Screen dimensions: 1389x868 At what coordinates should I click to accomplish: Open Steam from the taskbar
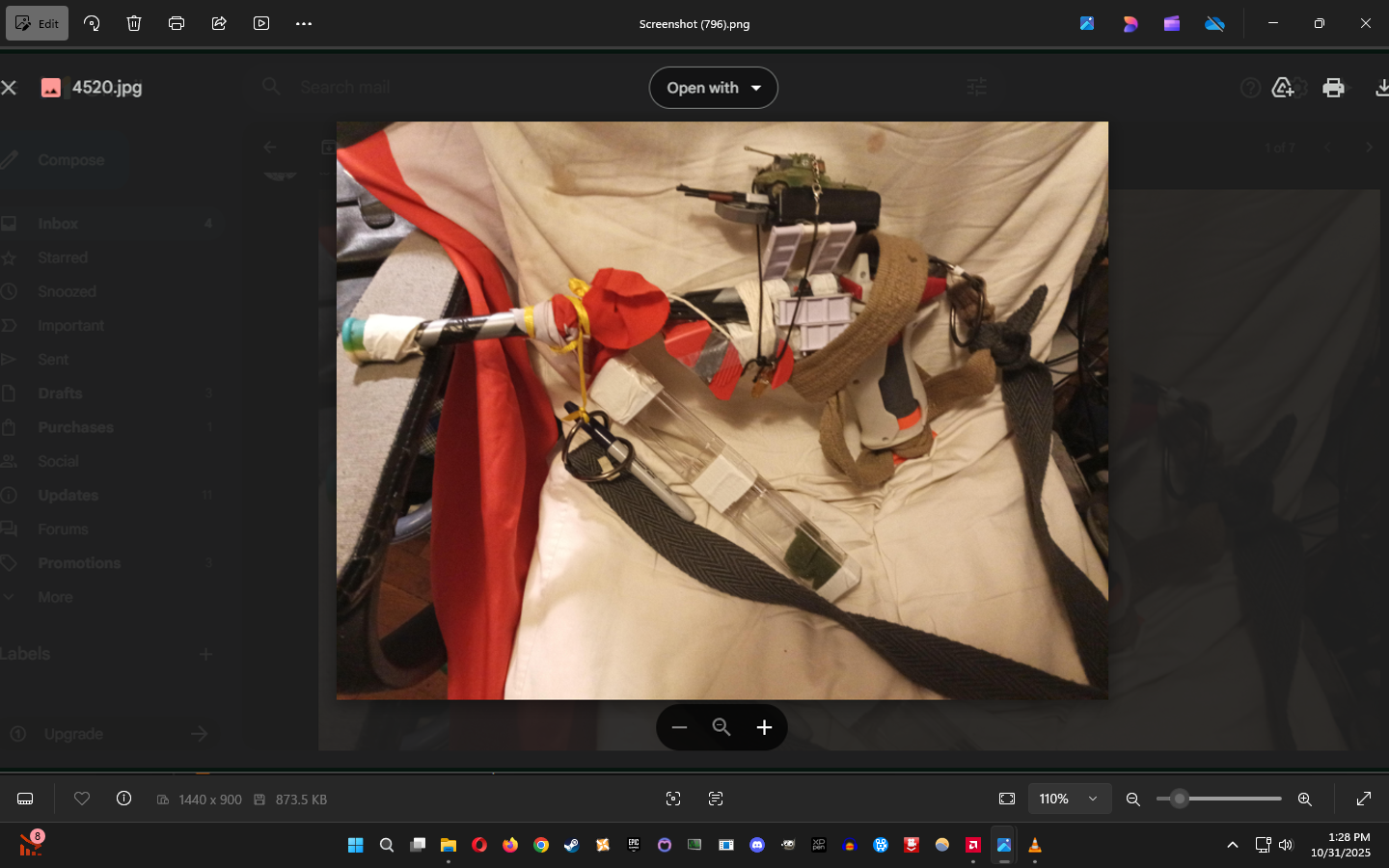[x=571, y=845]
